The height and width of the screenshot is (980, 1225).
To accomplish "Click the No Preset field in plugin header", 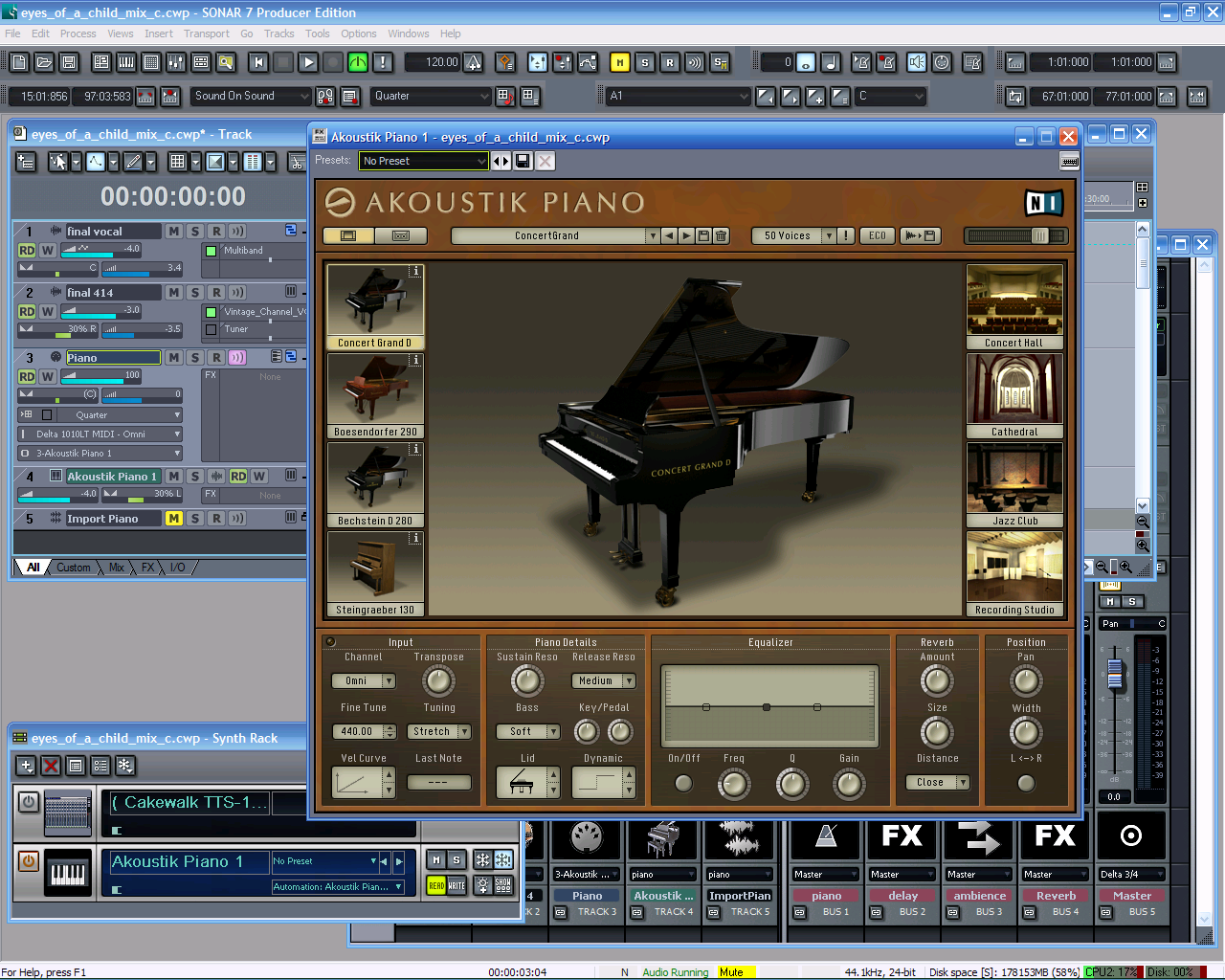I will 424,161.
